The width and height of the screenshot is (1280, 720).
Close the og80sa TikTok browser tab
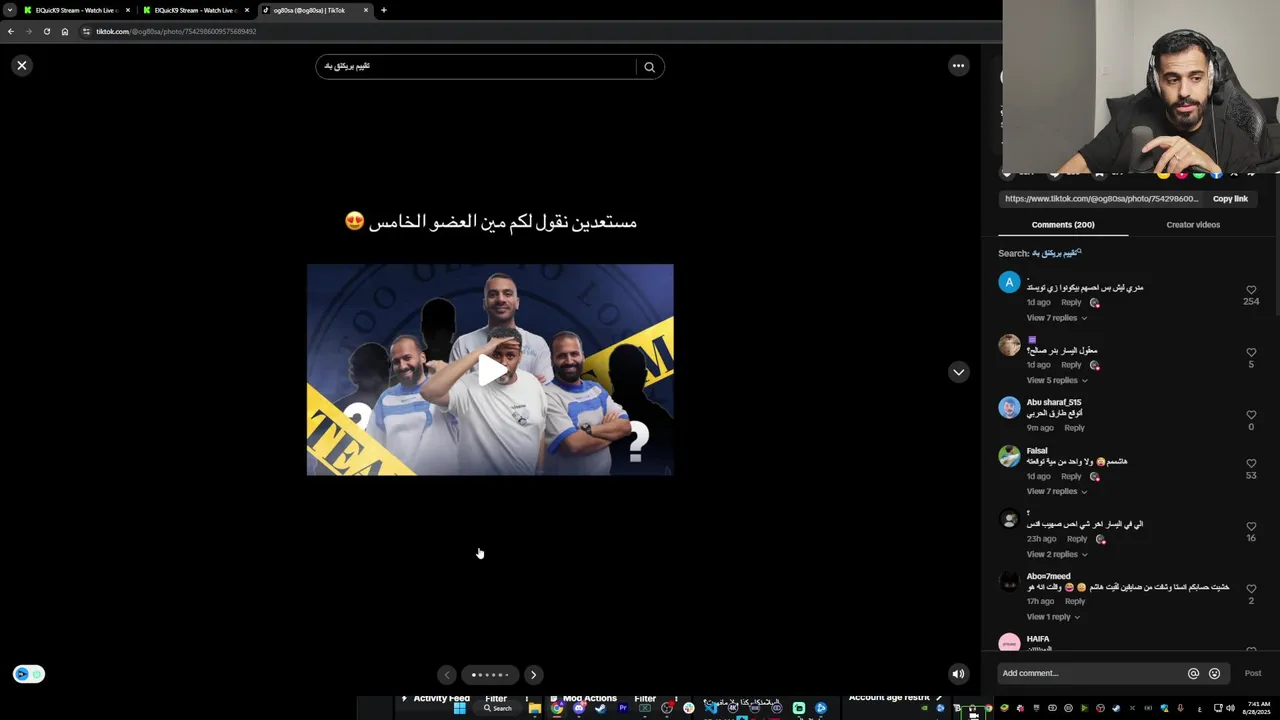coord(366,10)
